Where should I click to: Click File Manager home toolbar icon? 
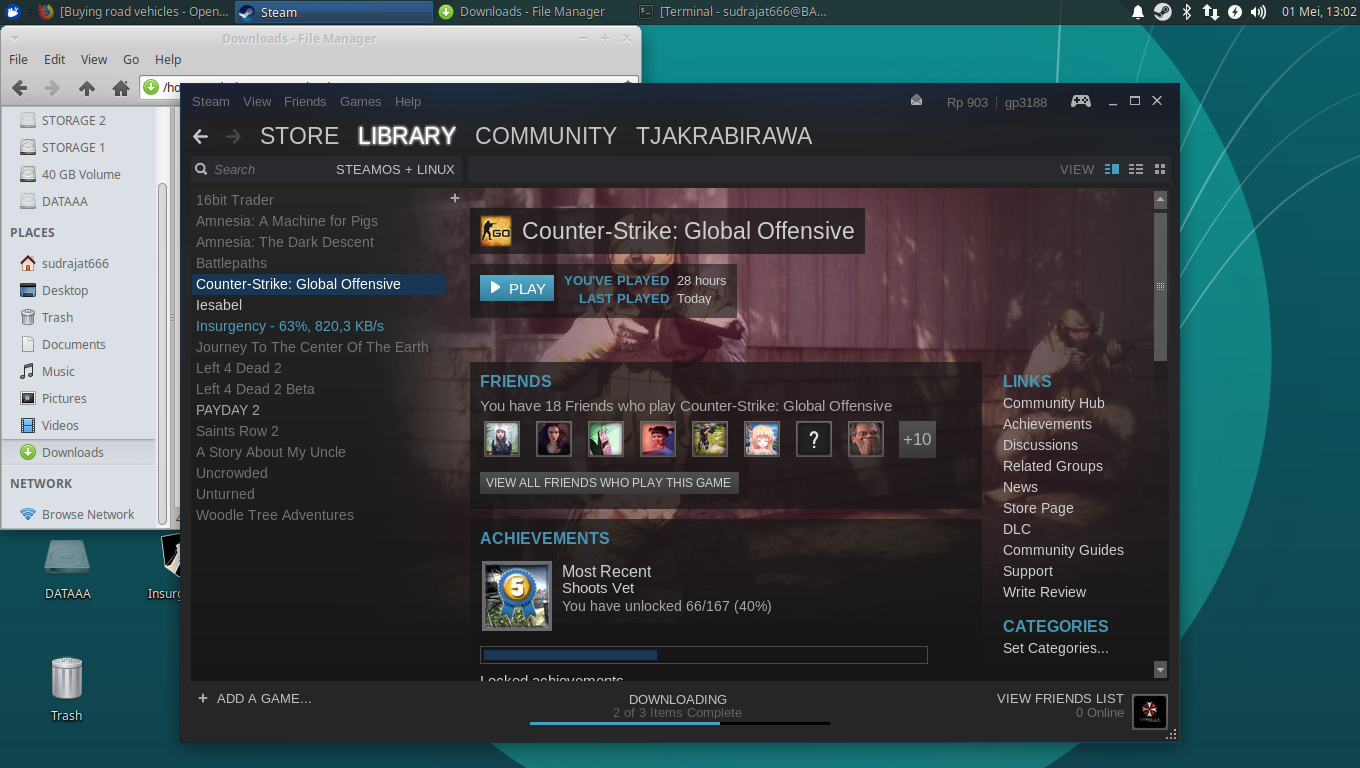(x=121, y=88)
